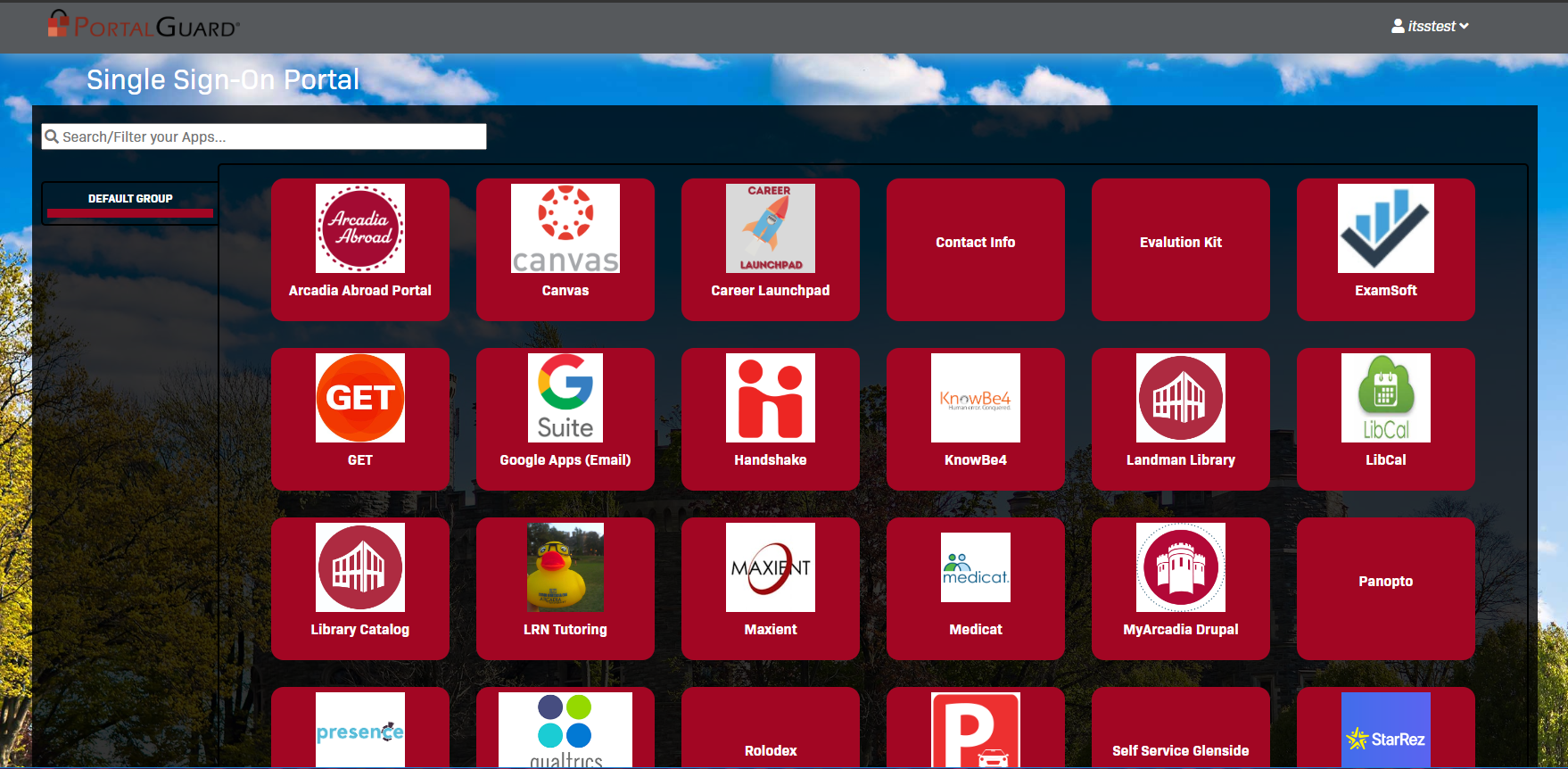Click the Maxient label text

[771, 630]
